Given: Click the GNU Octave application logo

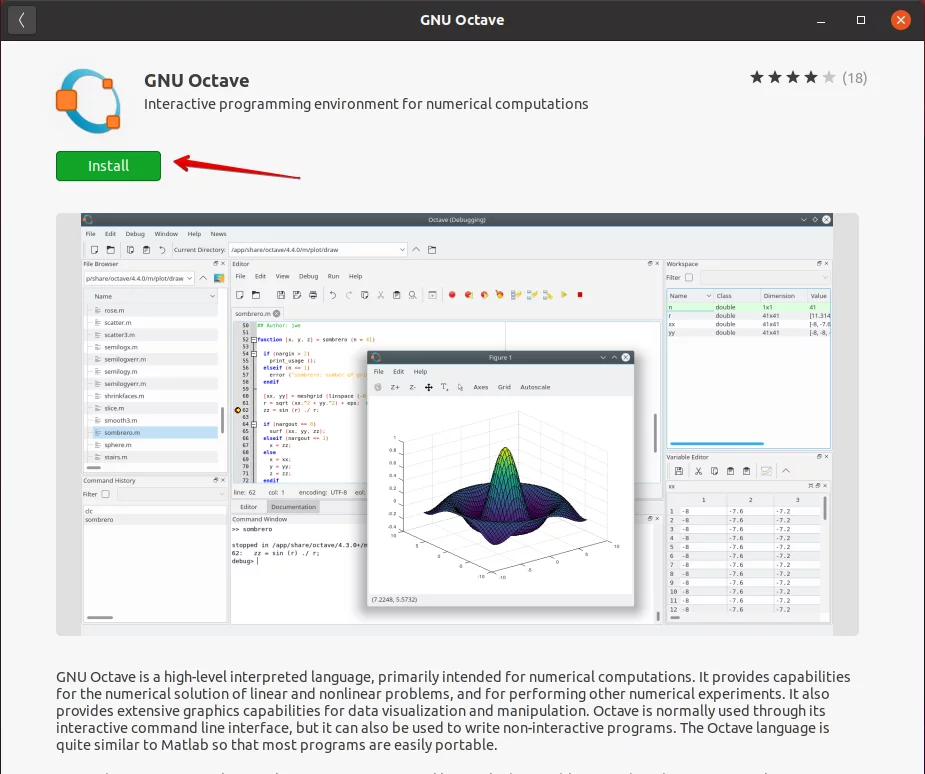Looking at the screenshot, I should tap(88, 101).
